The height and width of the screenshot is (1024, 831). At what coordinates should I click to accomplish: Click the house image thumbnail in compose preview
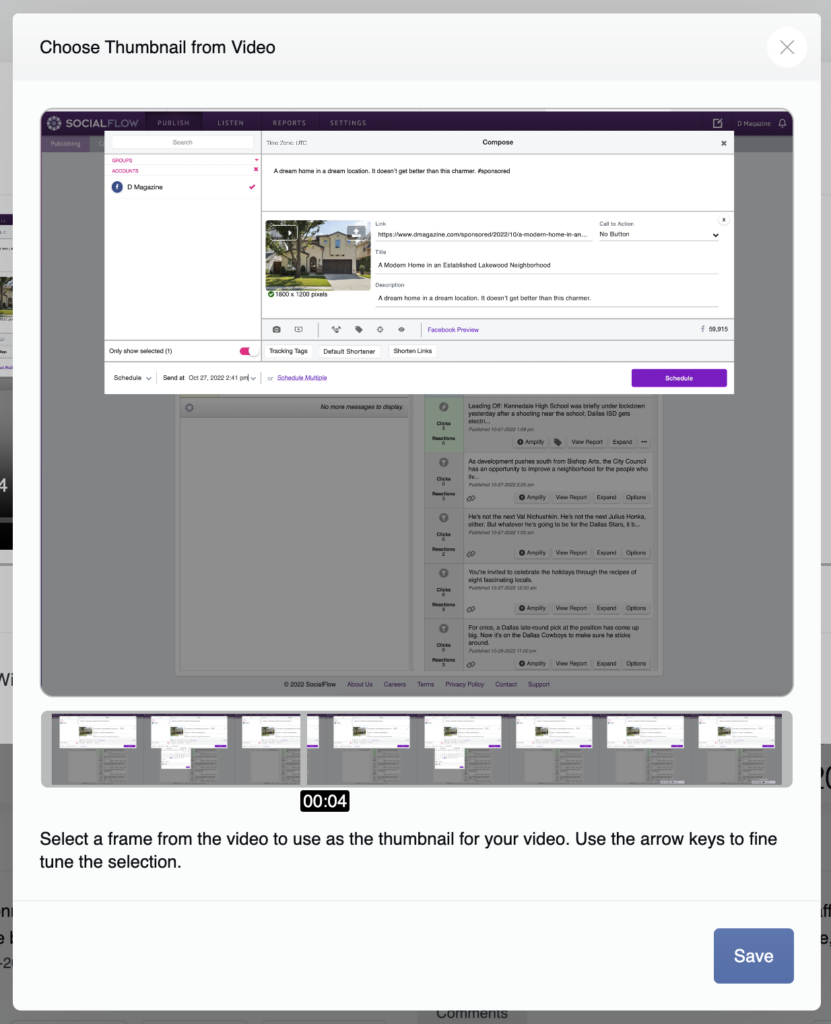(318, 255)
